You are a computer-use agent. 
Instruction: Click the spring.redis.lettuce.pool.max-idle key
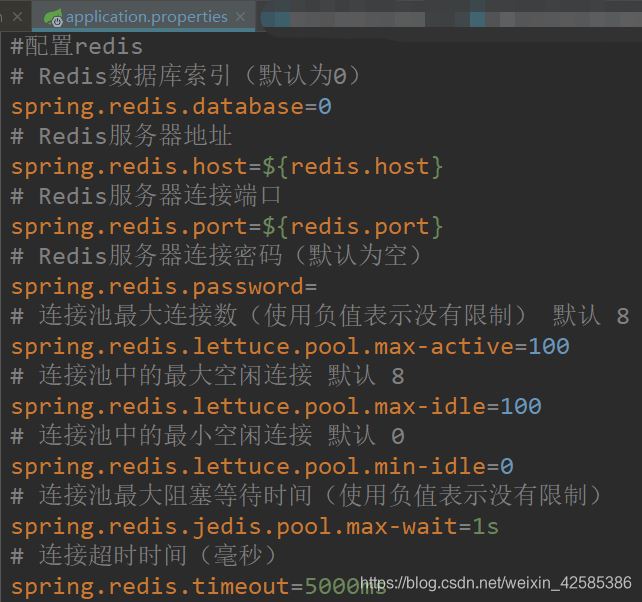coord(247,407)
